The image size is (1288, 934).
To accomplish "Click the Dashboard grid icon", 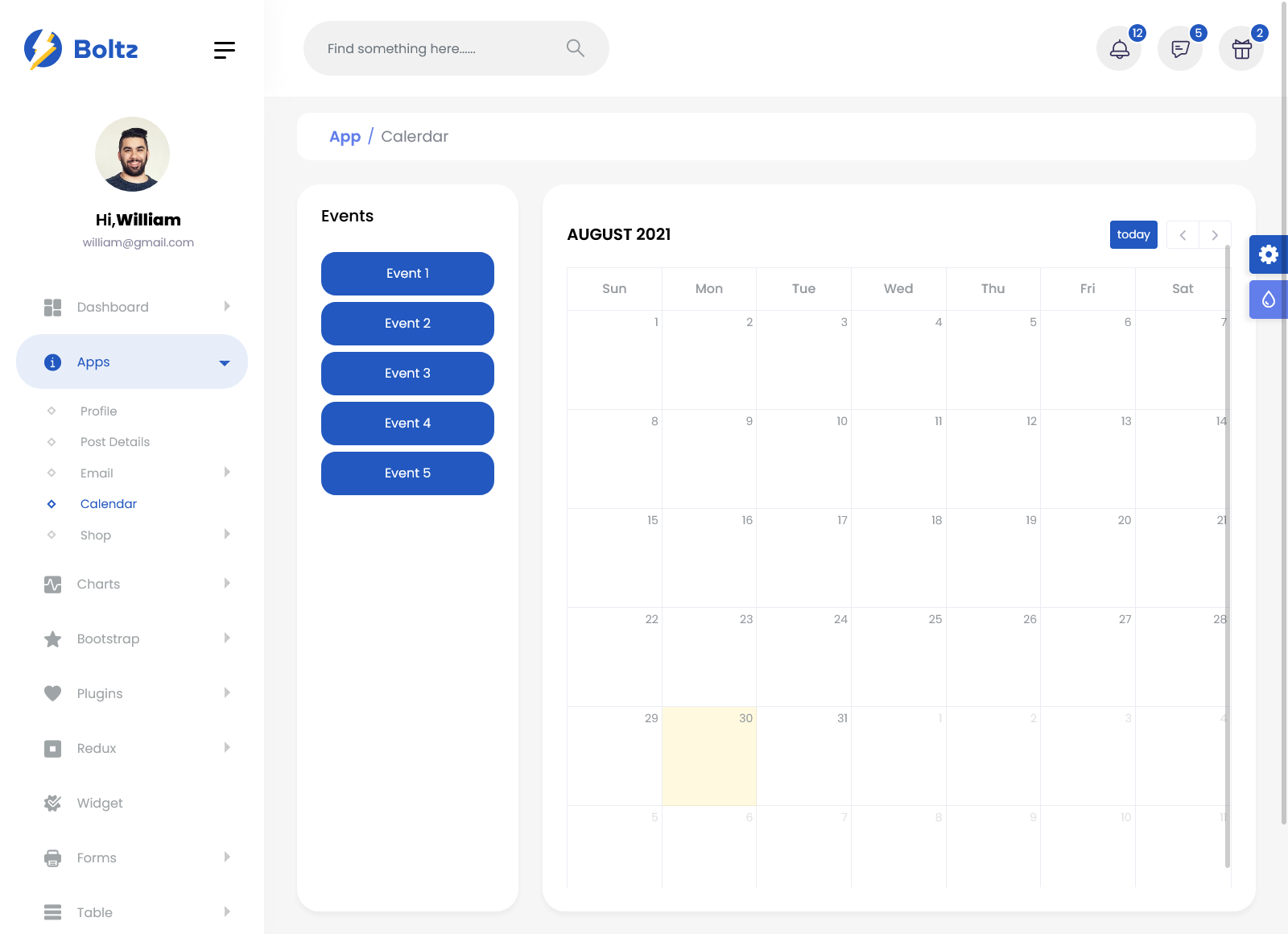I will point(52,307).
